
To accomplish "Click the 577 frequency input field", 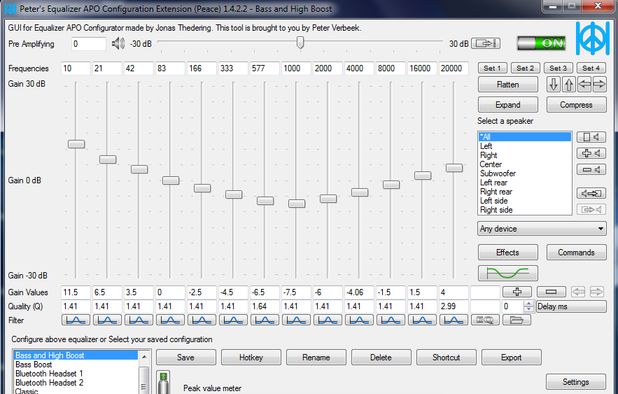I will click(x=265, y=68).
